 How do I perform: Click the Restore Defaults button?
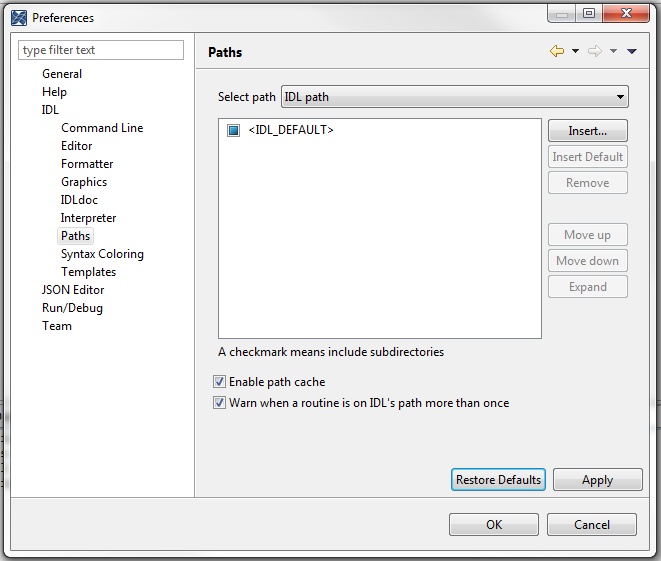pos(498,480)
